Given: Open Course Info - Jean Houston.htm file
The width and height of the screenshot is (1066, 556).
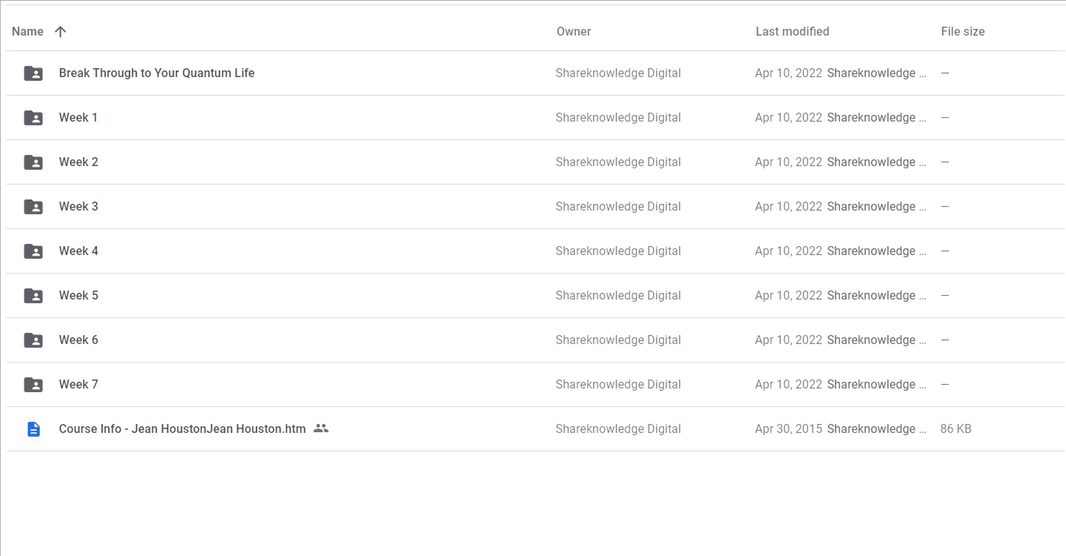Looking at the screenshot, I should coord(182,429).
